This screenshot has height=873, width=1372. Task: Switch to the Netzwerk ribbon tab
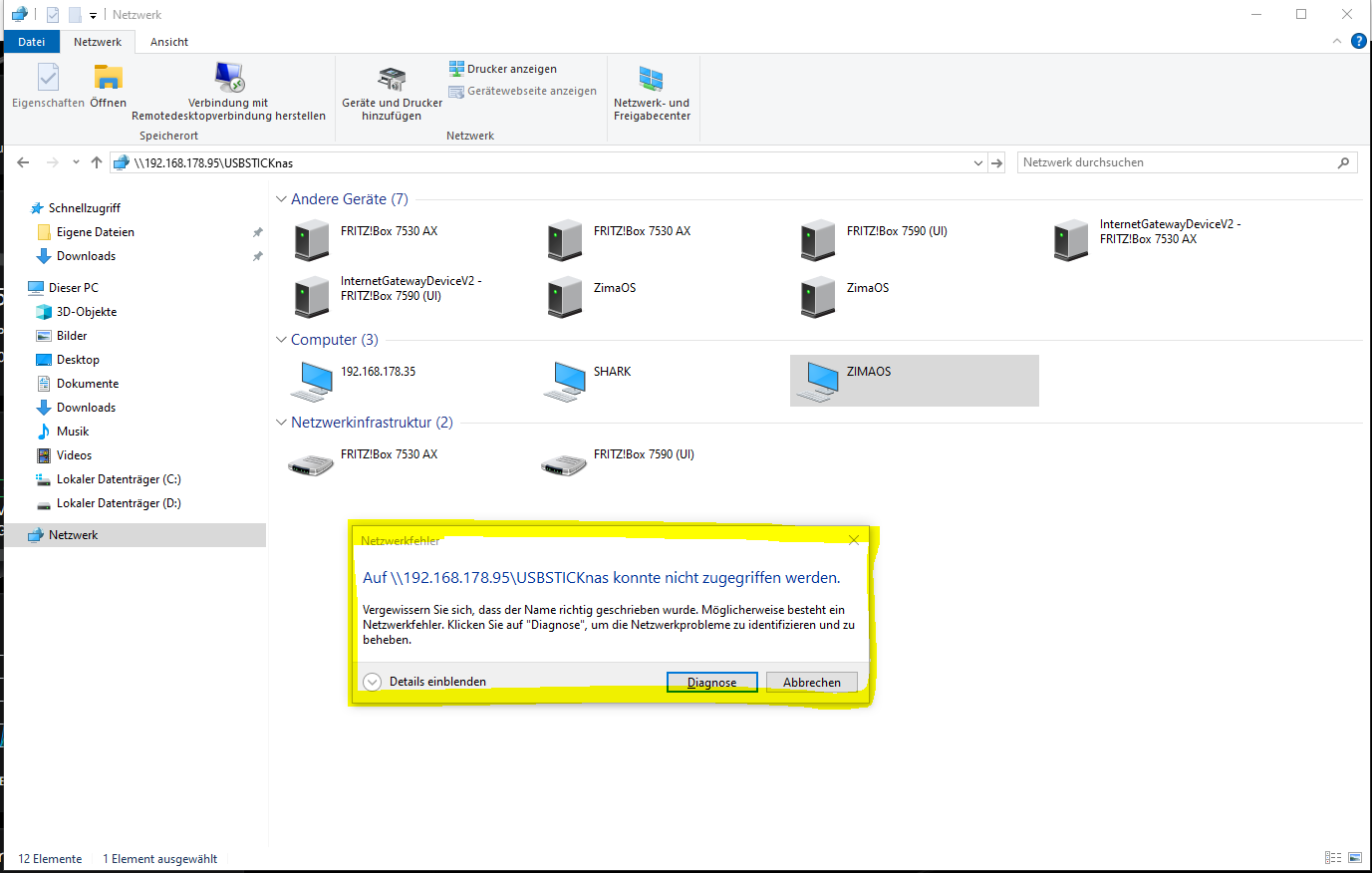tap(98, 42)
